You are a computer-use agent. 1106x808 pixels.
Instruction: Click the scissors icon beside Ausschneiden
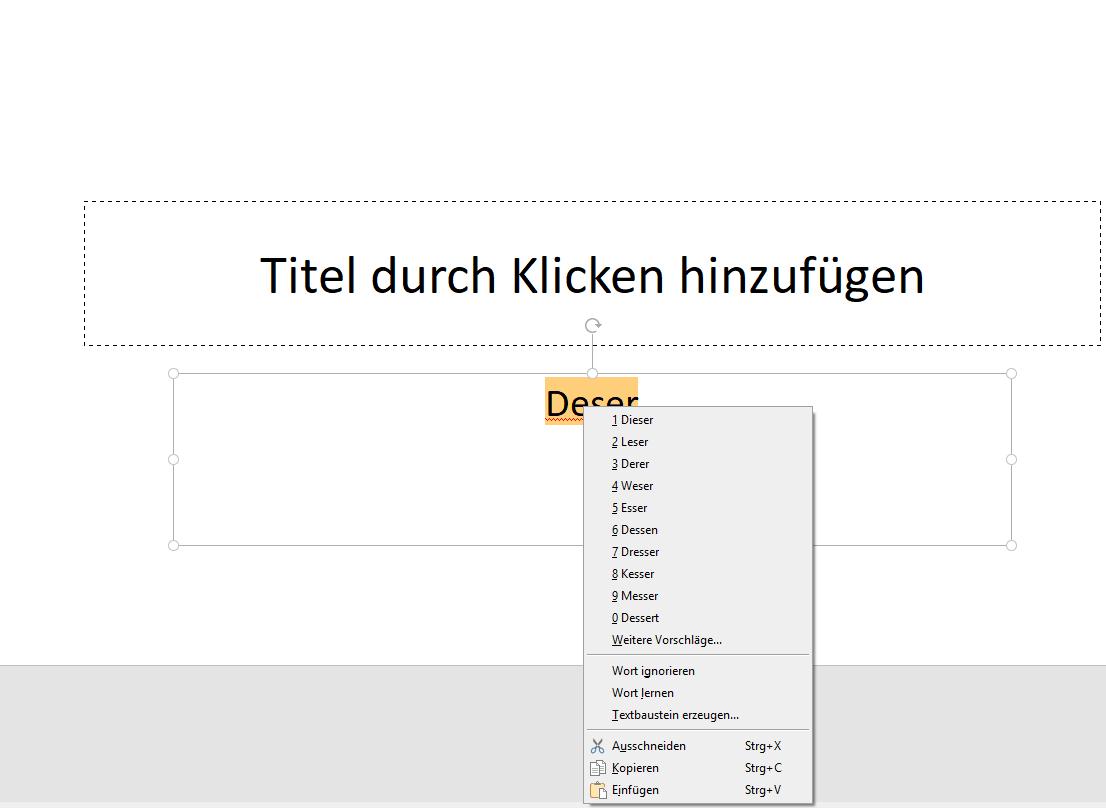coord(596,745)
